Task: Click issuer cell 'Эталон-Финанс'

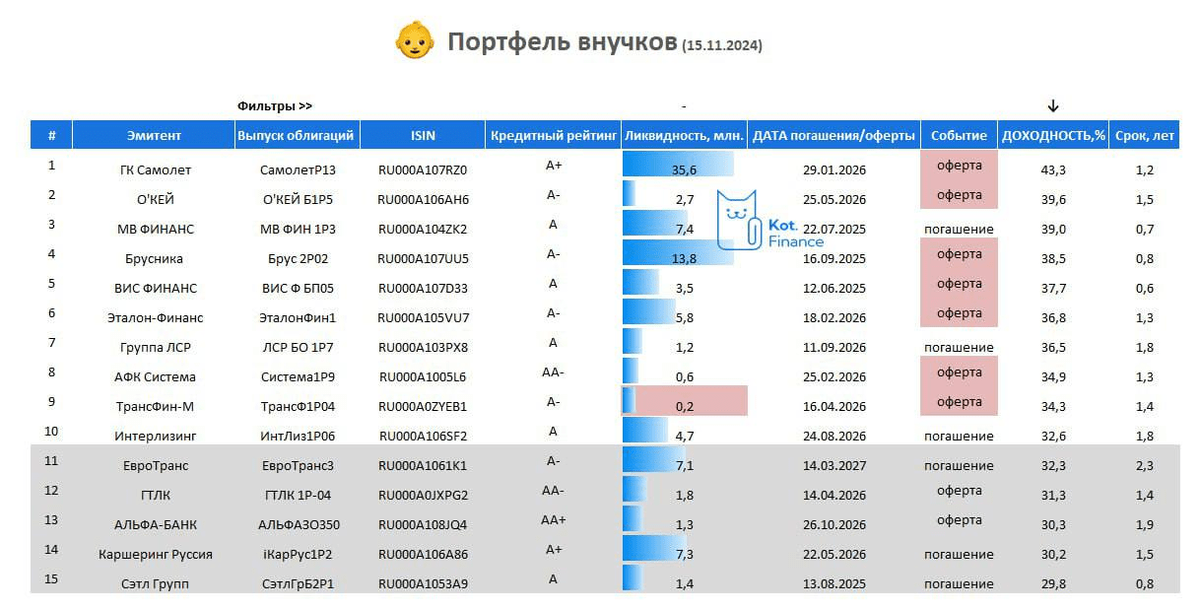Action: (154, 318)
